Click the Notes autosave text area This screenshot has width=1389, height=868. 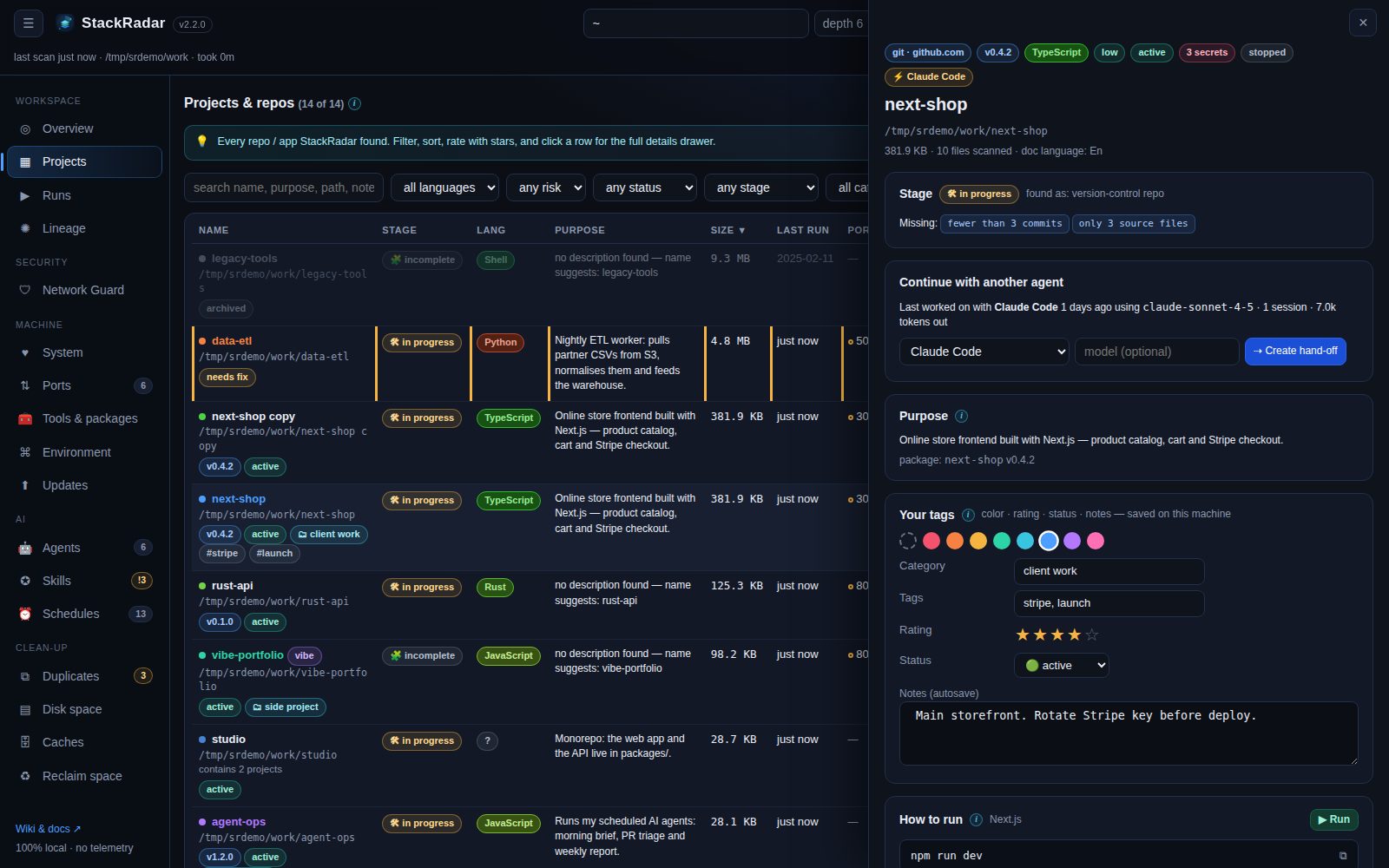(x=1129, y=733)
